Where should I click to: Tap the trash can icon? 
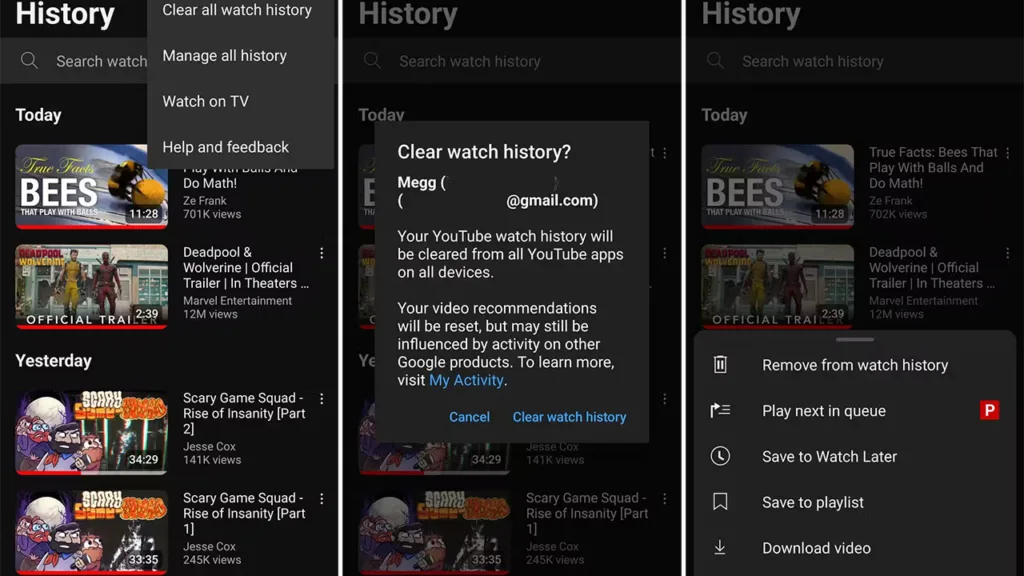(x=720, y=364)
